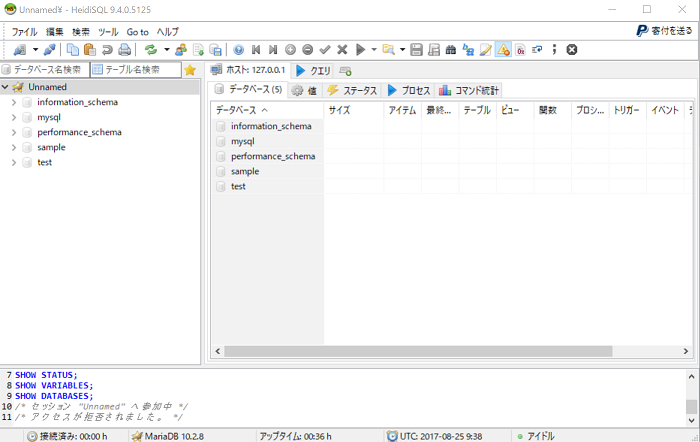The width and height of the screenshot is (700, 442).
Task: Switch to the ホスト: 127.0.0.1 tab
Action: pos(248,70)
